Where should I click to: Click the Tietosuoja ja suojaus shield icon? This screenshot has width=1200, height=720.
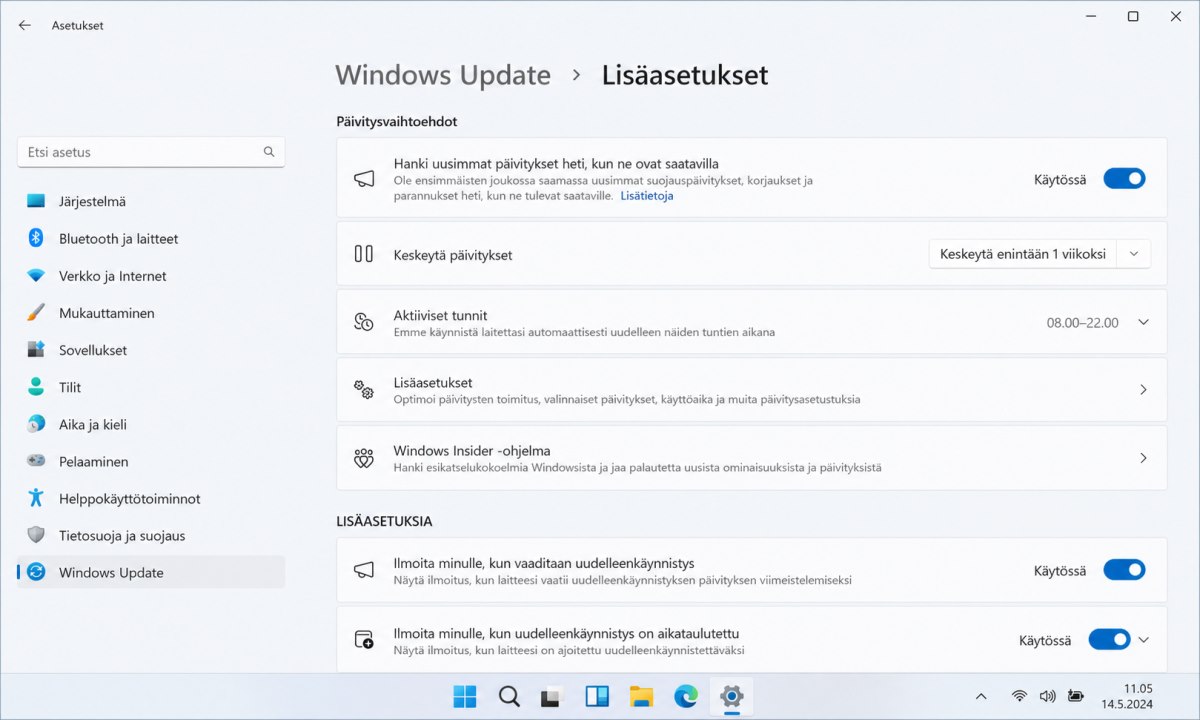pyautogui.click(x=36, y=535)
